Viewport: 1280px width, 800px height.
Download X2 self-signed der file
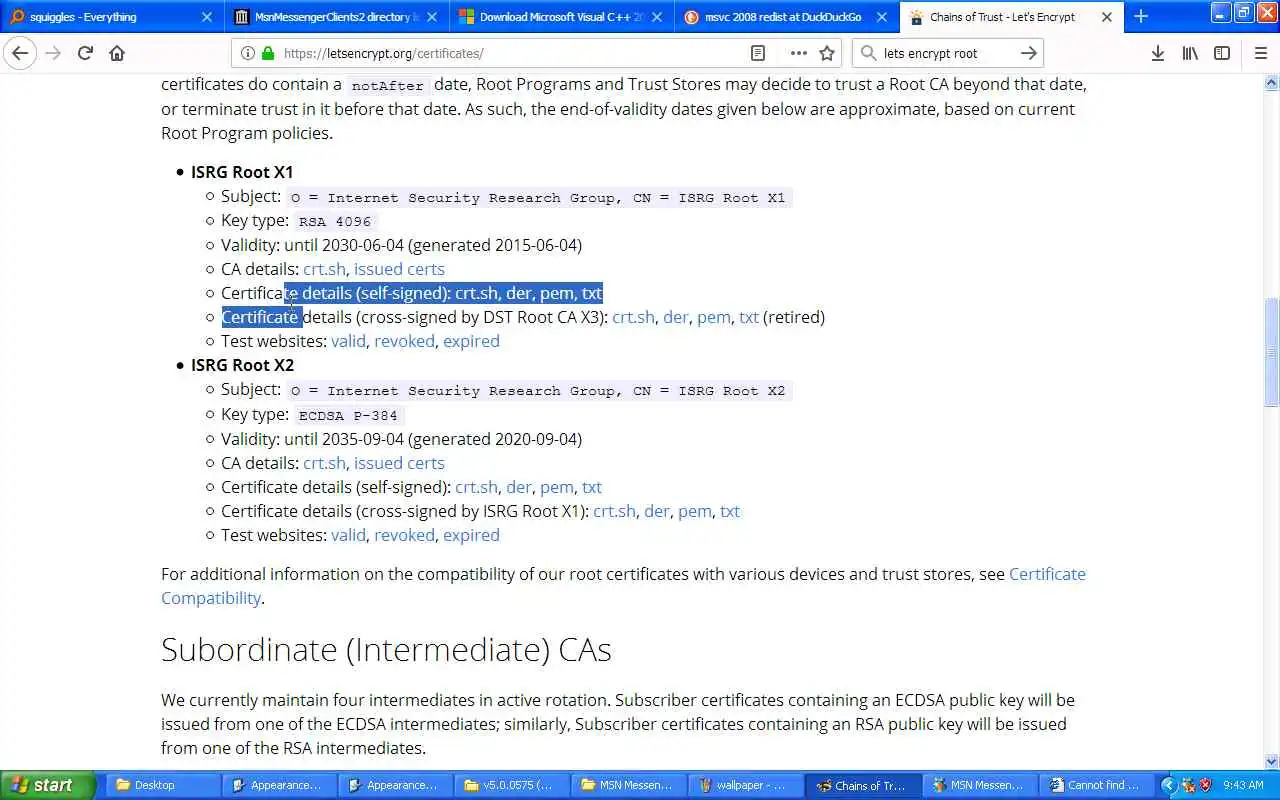519,487
